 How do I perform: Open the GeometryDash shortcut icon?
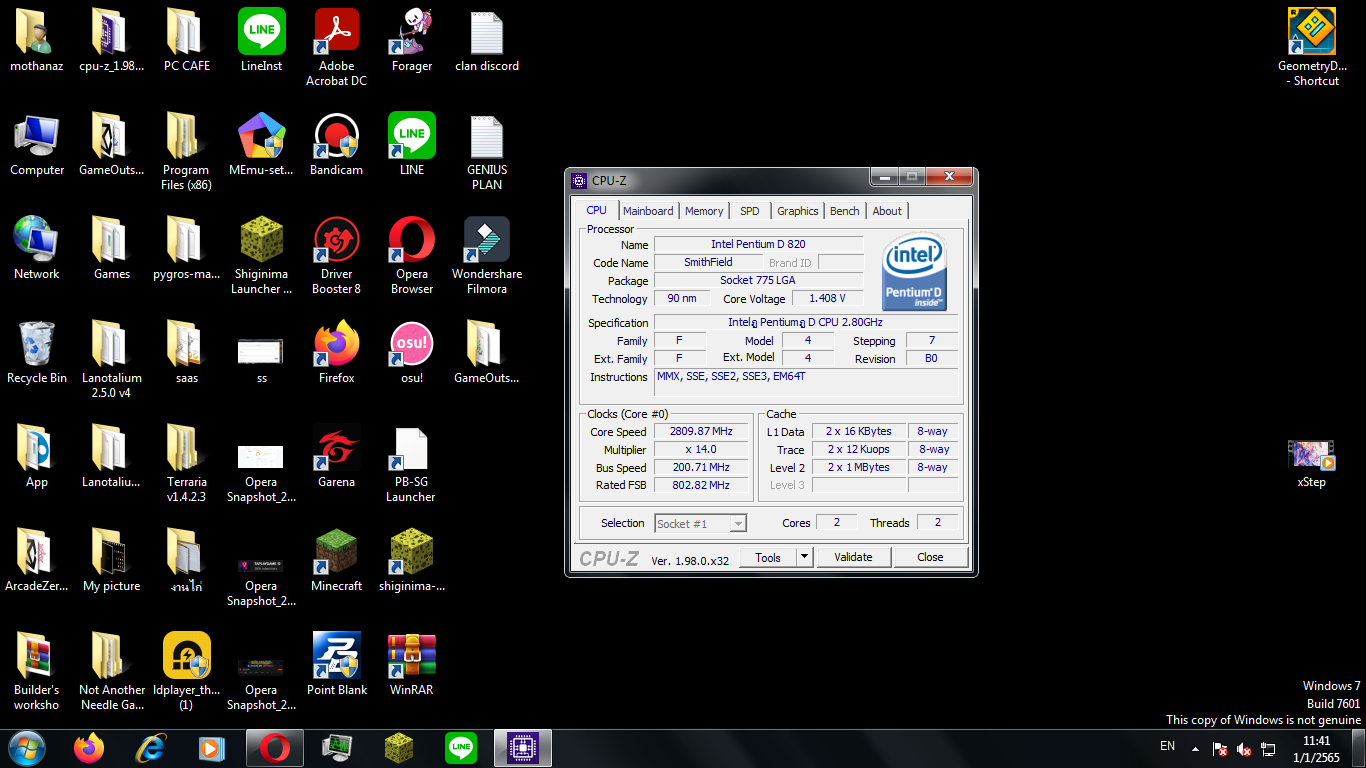[x=1311, y=34]
